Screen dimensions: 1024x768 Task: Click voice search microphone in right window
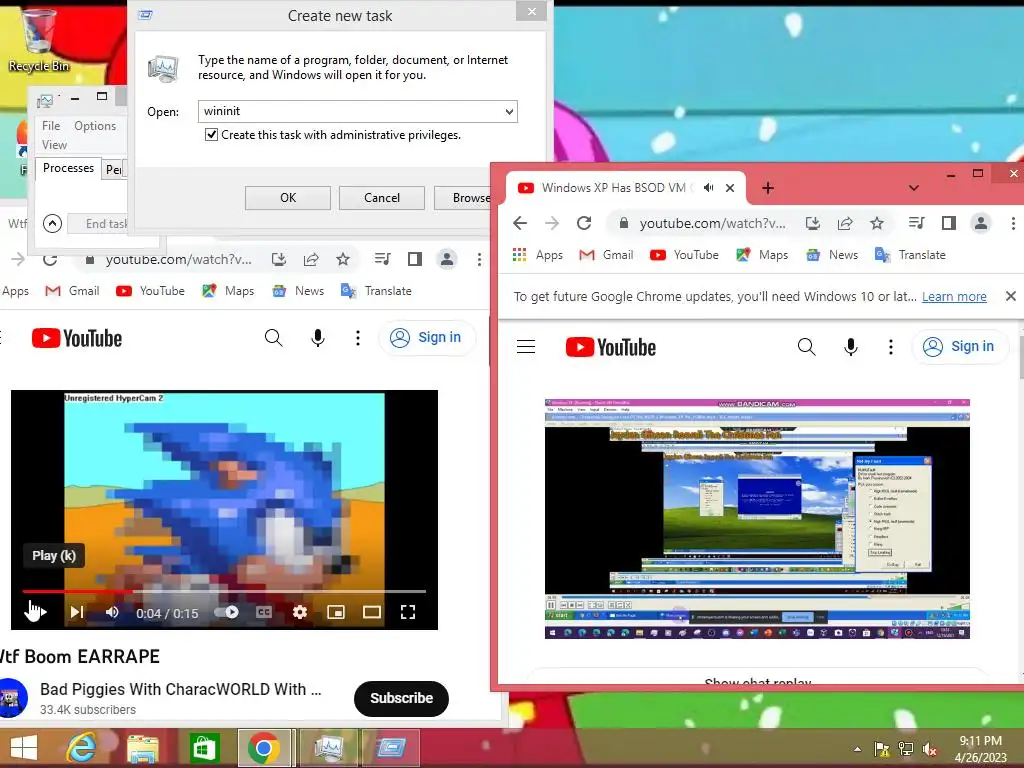point(850,347)
